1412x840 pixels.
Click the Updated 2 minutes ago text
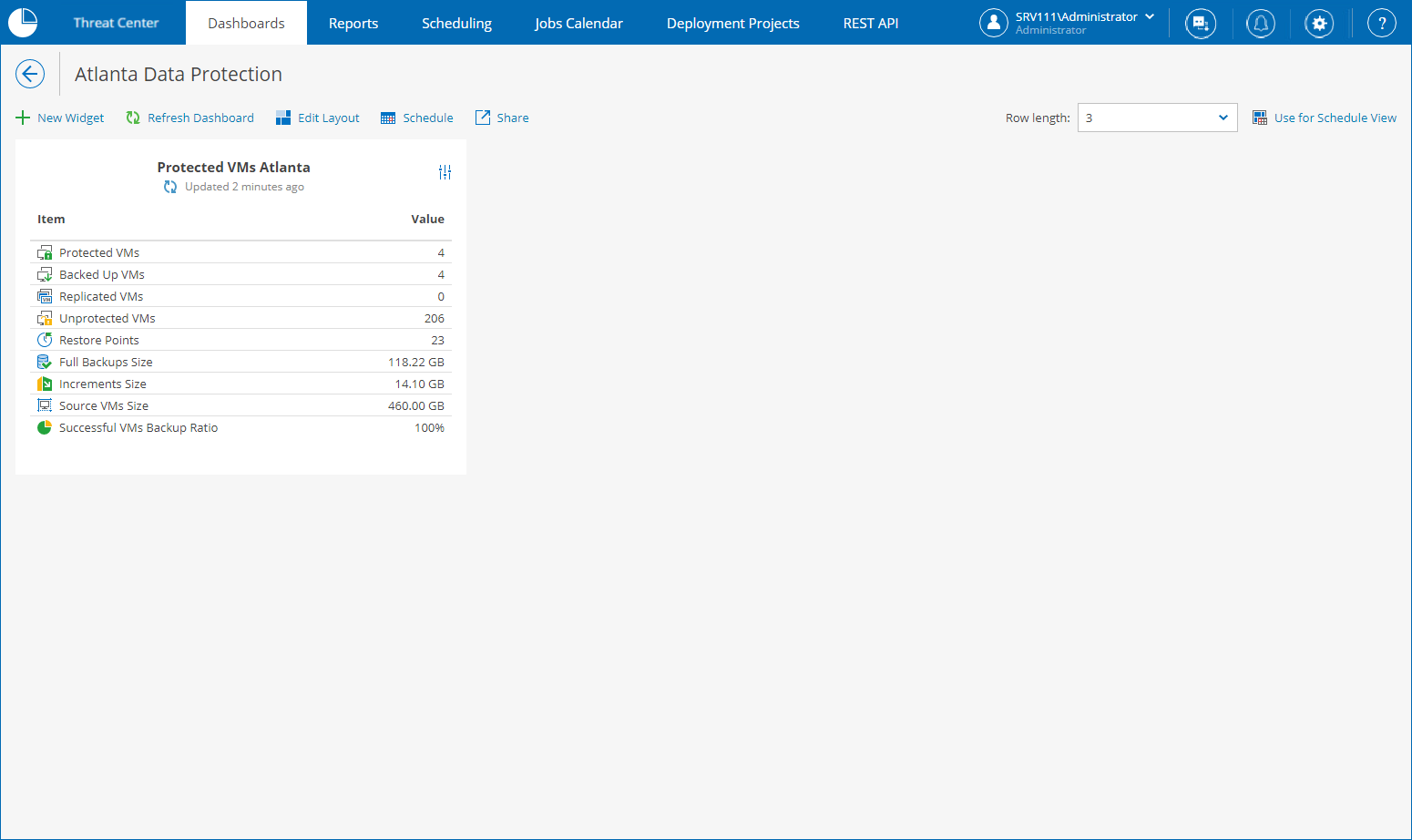[x=244, y=187]
